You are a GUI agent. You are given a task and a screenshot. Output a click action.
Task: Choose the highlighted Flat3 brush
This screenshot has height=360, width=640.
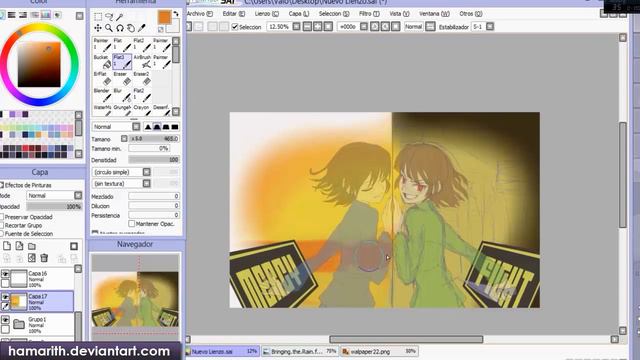coord(122,62)
